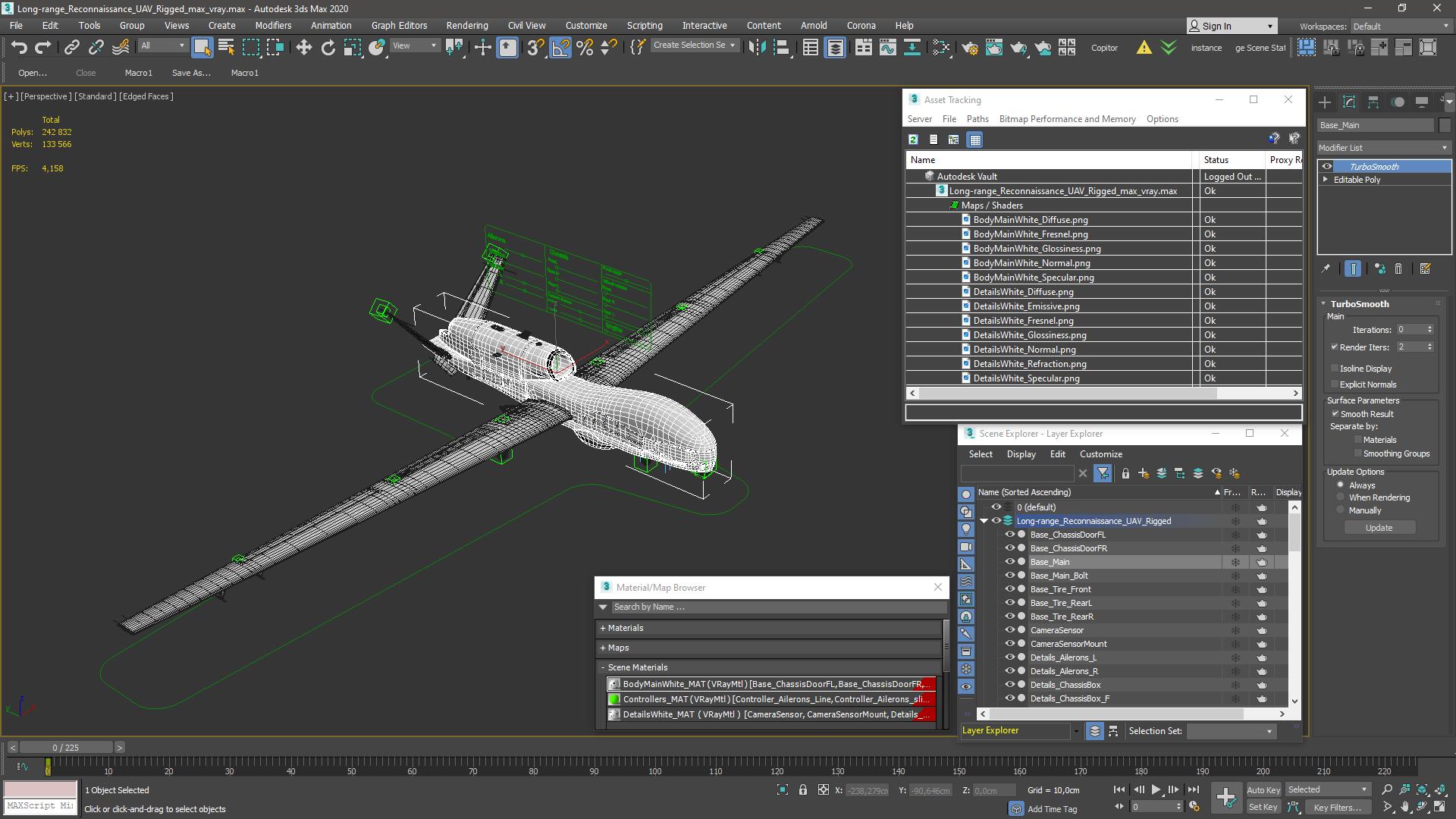
Task: Open the Modifier List dropdown
Action: pos(1383,148)
